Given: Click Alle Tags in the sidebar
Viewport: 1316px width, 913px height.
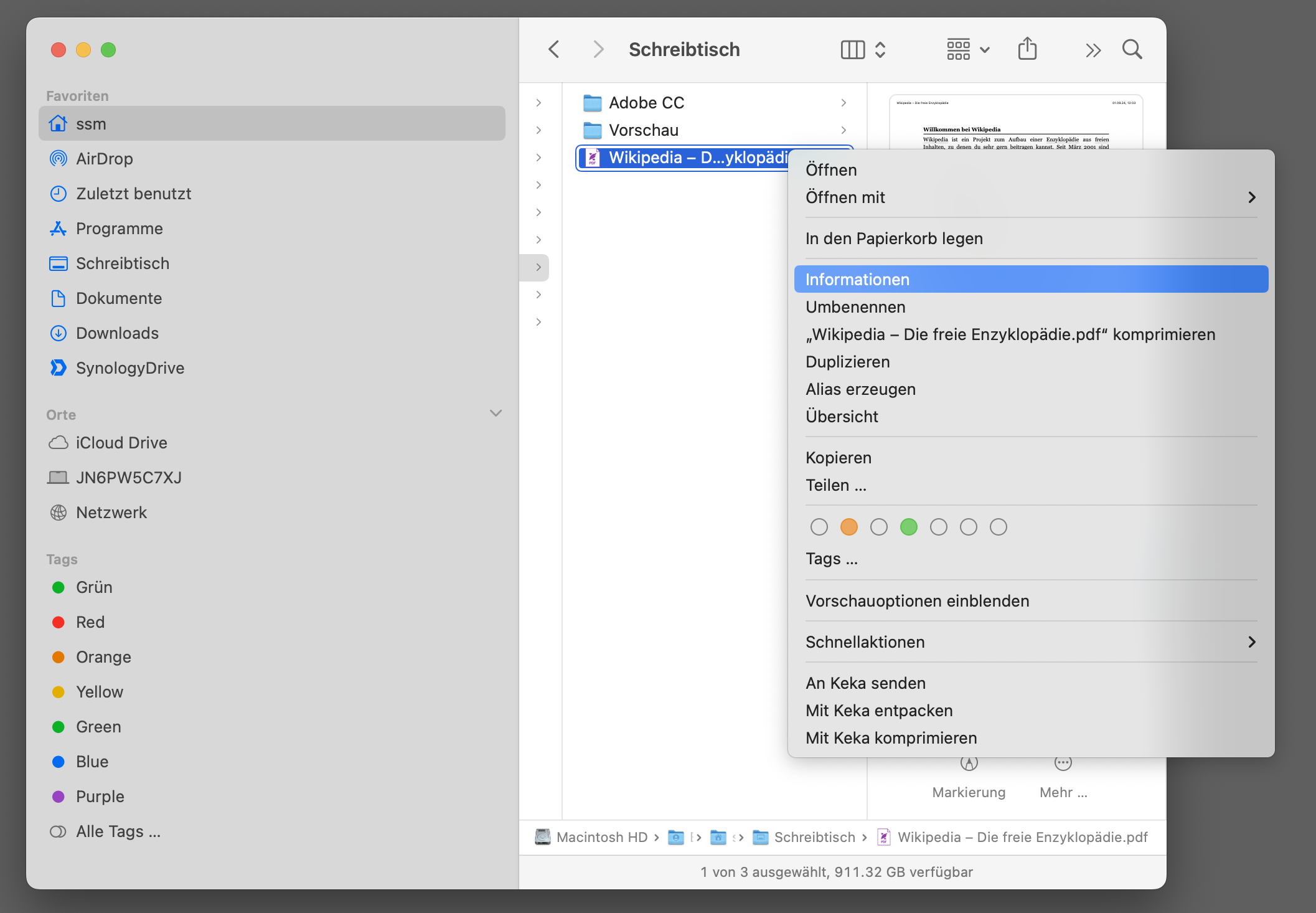Looking at the screenshot, I should pyautogui.click(x=118, y=831).
